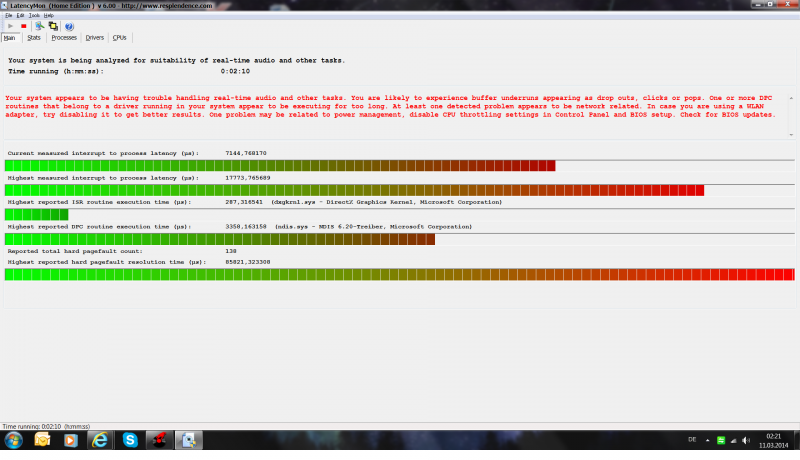Click the DE language indicator in the tray
Image resolution: width=800 pixels, height=460 pixels.
tap(692, 440)
